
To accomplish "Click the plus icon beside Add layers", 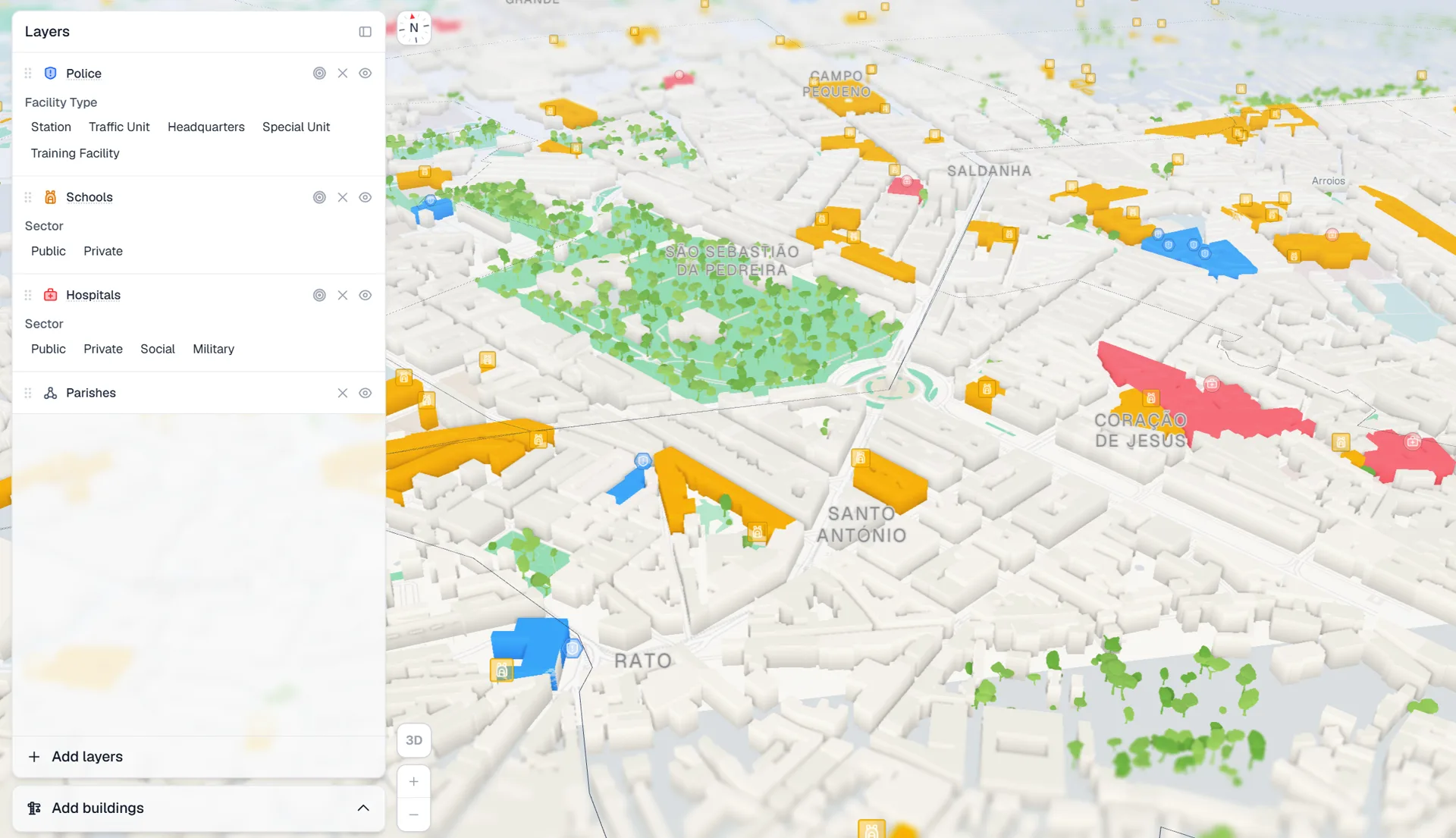I will [x=34, y=757].
